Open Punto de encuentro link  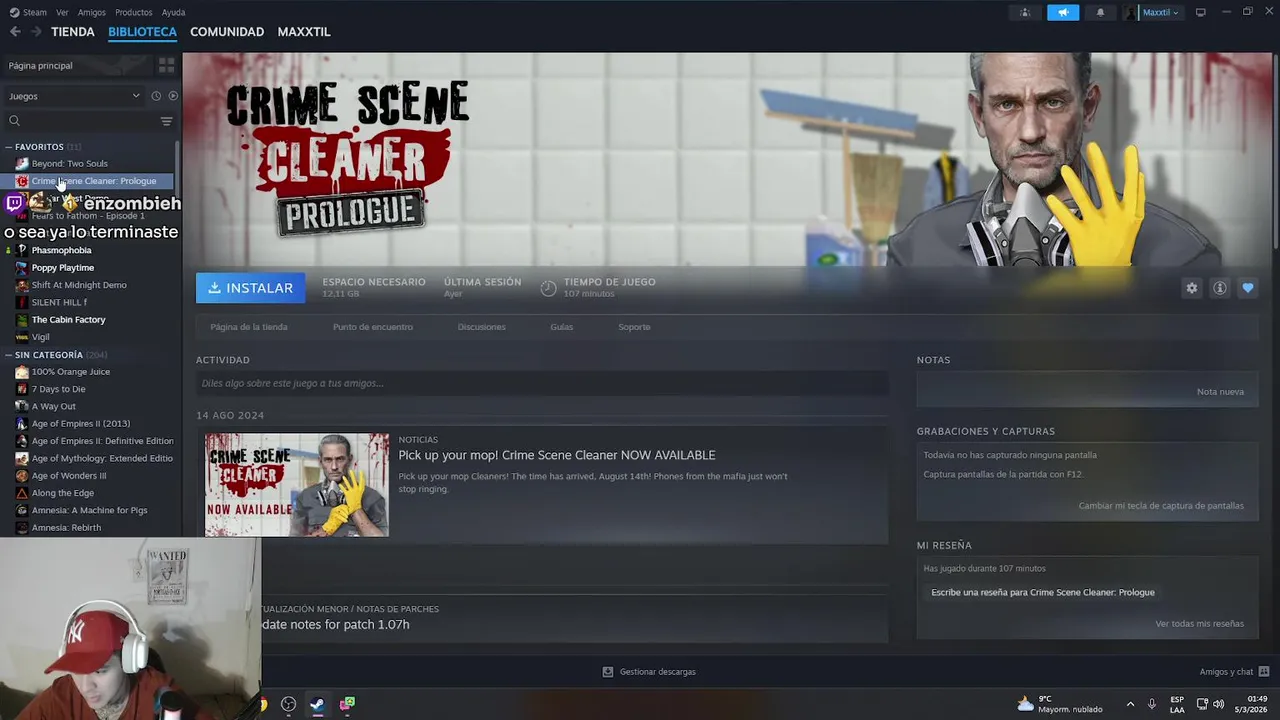(x=373, y=327)
